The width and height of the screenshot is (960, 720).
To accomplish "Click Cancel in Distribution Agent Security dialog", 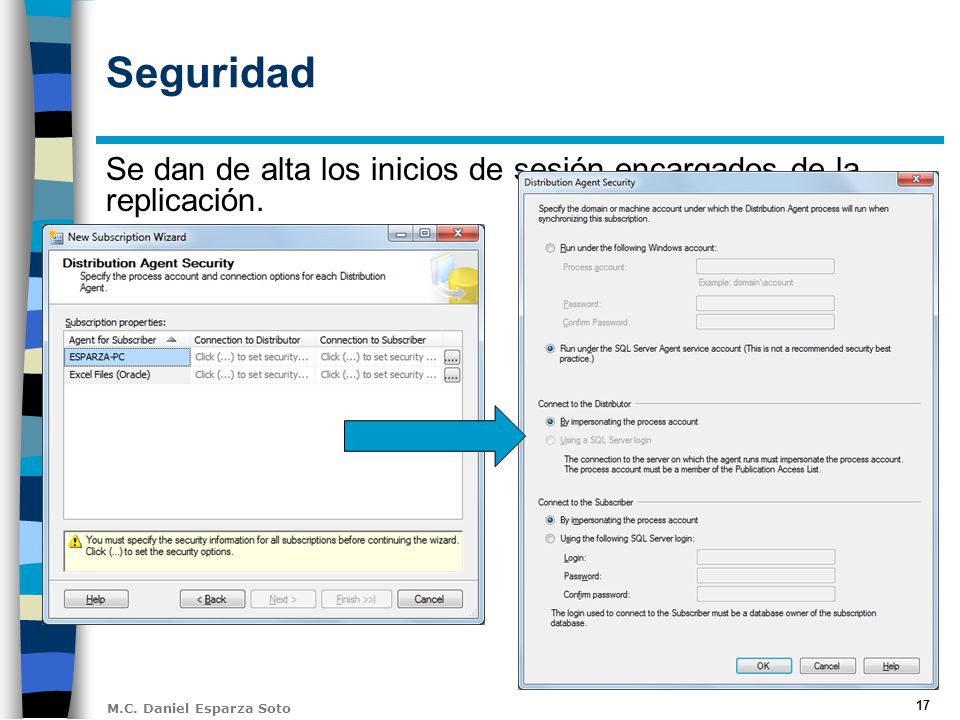I will [x=827, y=666].
